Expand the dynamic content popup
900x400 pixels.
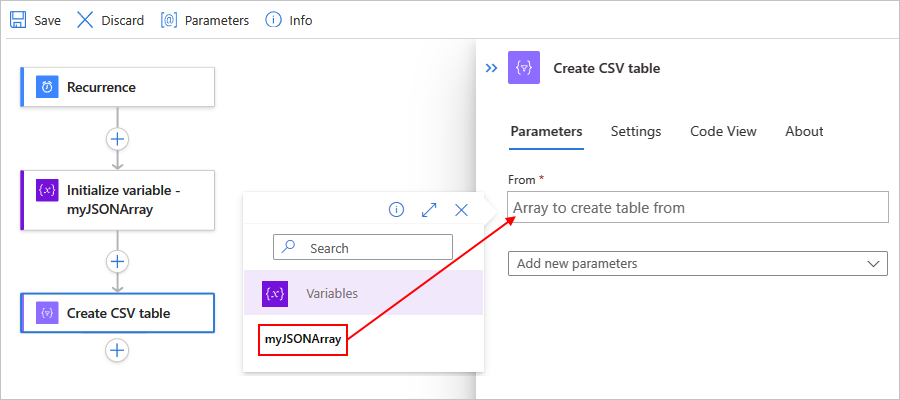[429, 210]
